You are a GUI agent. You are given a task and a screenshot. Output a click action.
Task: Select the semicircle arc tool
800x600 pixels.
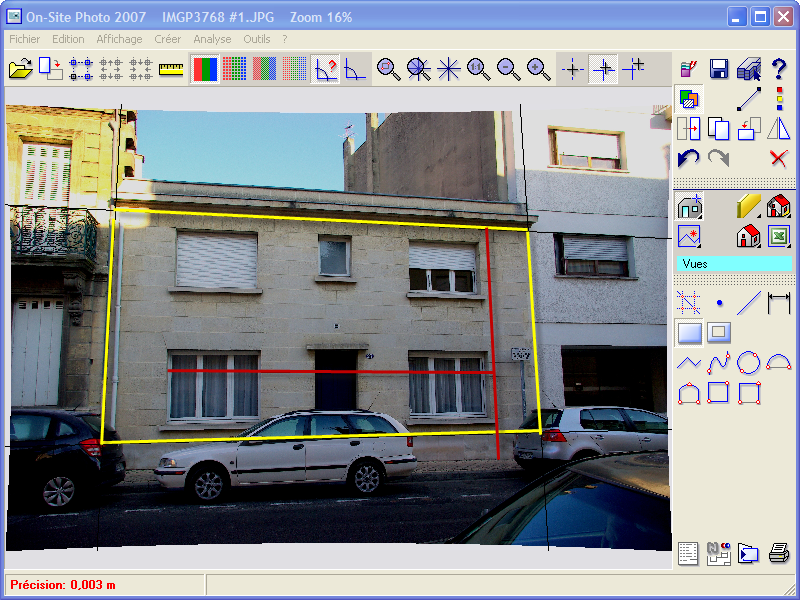tap(779, 363)
